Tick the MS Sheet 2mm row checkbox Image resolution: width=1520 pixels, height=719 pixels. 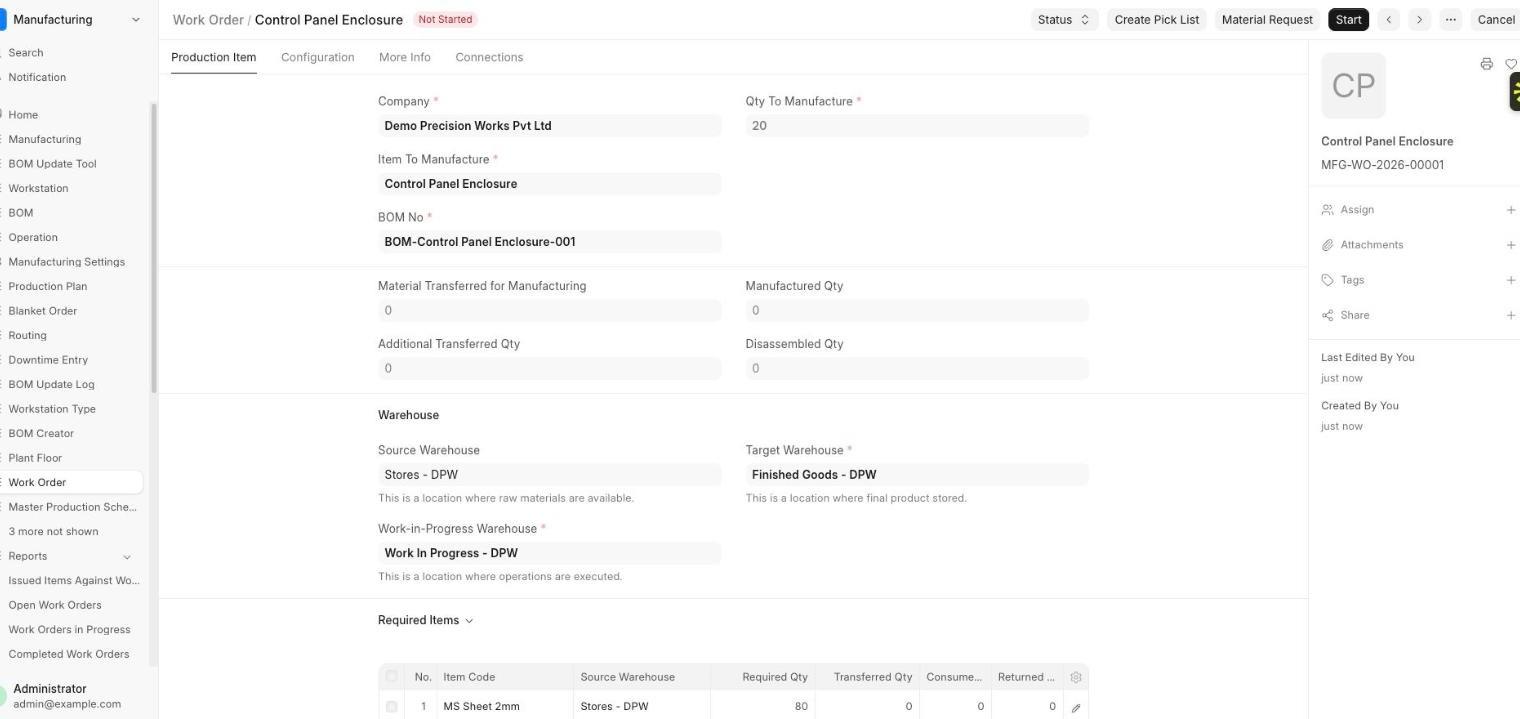coord(391,707)
